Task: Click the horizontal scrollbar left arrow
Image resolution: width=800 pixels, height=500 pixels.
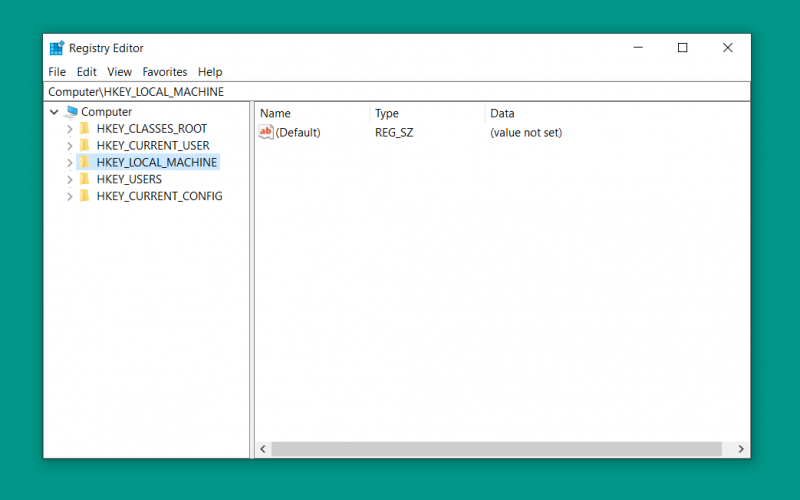Action: click(x=263, y=449)
